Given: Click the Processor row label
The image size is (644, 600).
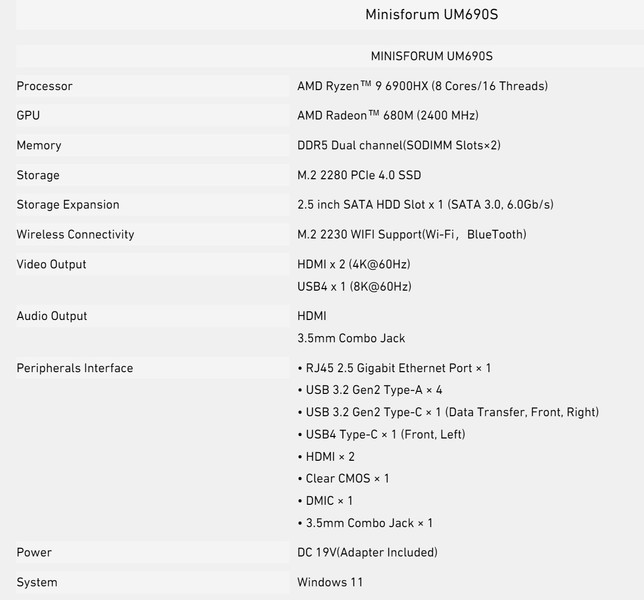Looking at the screenshot, I should 44,86.
